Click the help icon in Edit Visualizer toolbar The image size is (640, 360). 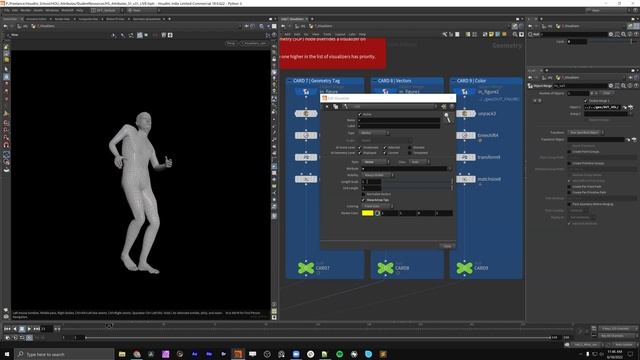click(x=451, y=107)
